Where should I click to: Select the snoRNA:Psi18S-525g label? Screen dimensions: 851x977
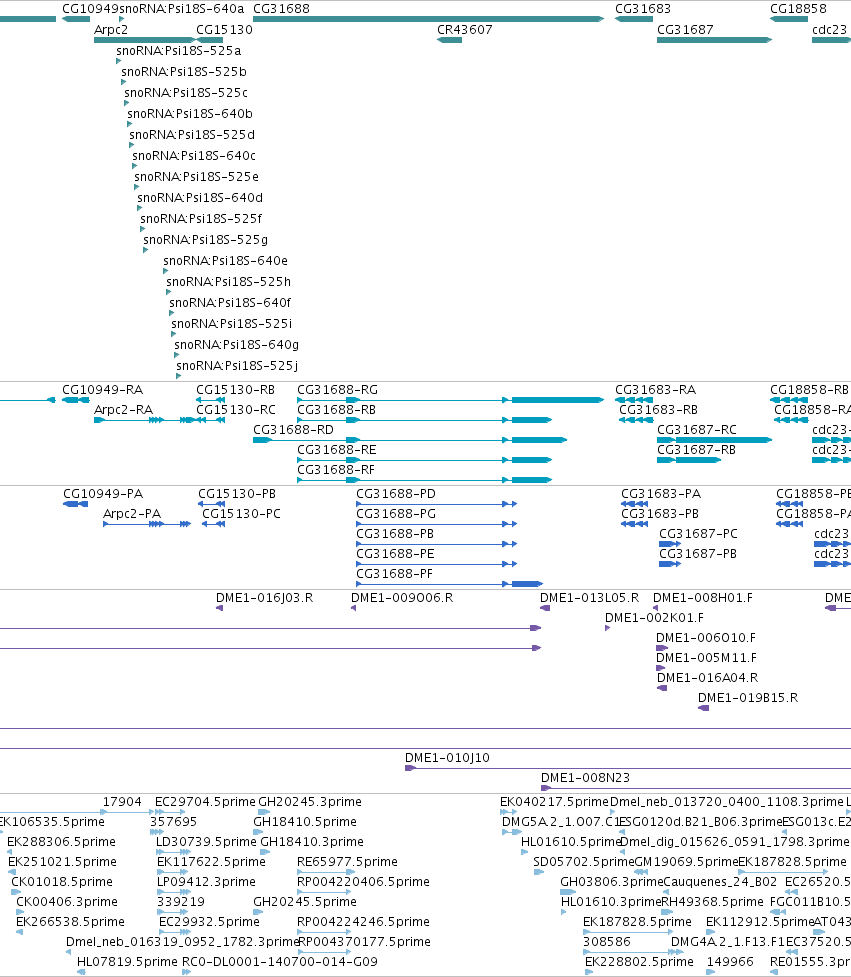pos(206,240)
